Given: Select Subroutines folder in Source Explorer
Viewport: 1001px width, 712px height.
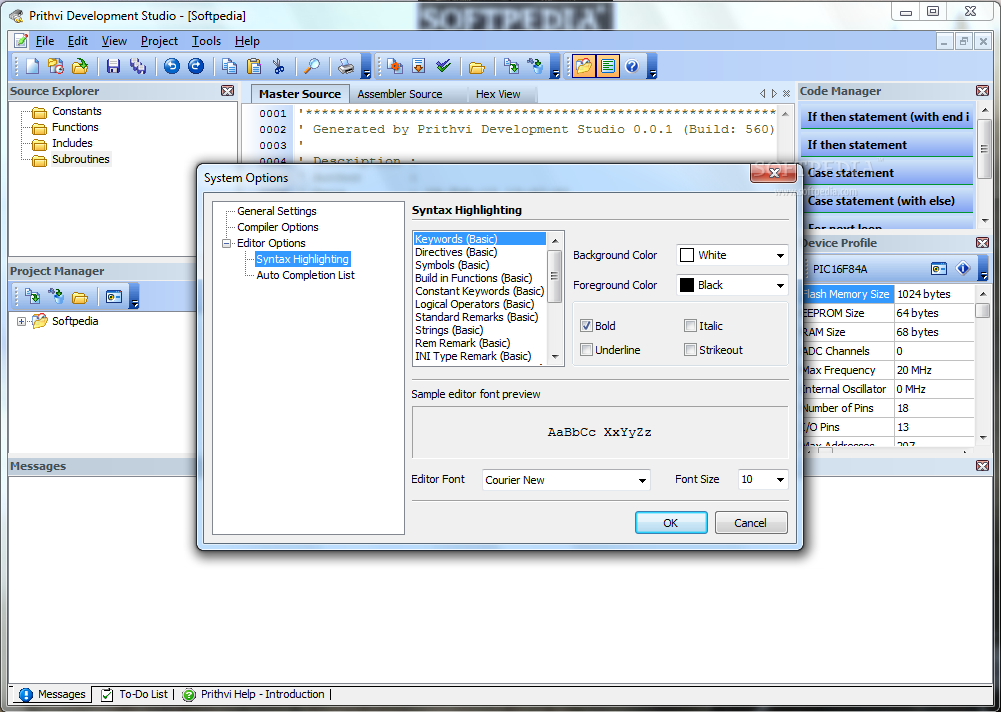Looking at the screenshot, I should click(x=80, y=159).
